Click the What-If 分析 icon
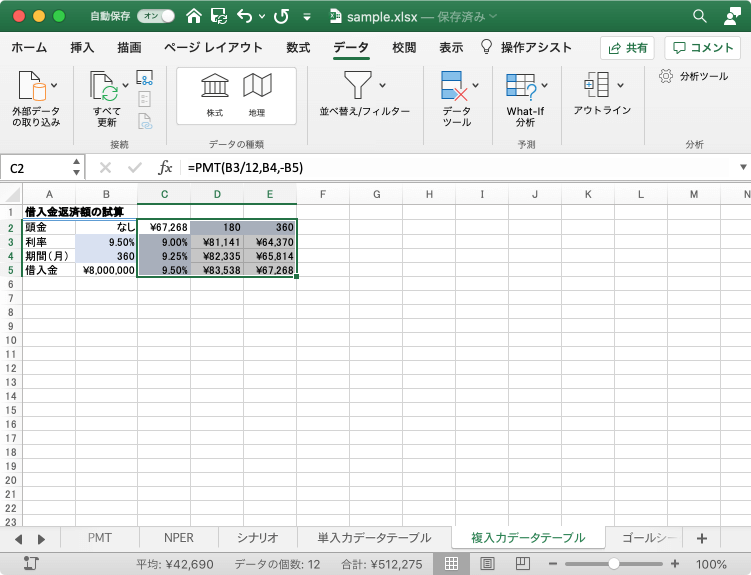751x575 pixels. pyautogui.click(x=521, y=87)
